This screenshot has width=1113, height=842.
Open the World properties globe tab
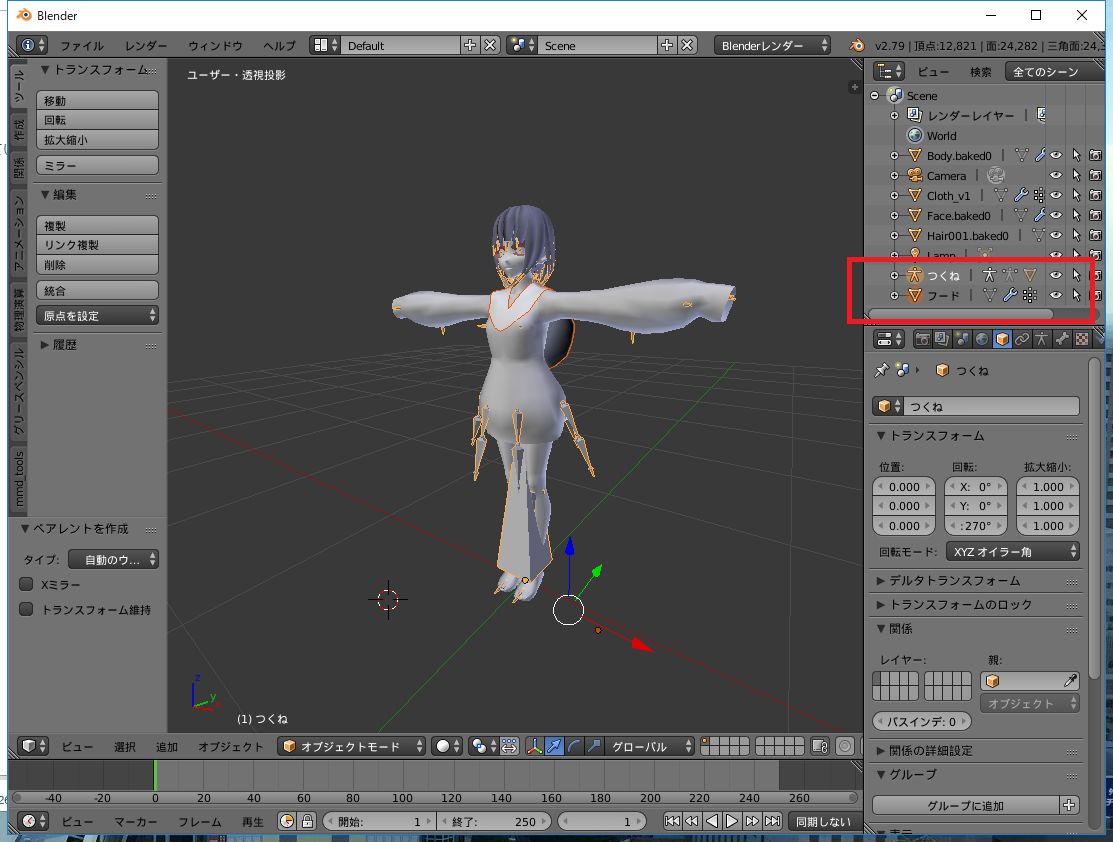(982, 339)
